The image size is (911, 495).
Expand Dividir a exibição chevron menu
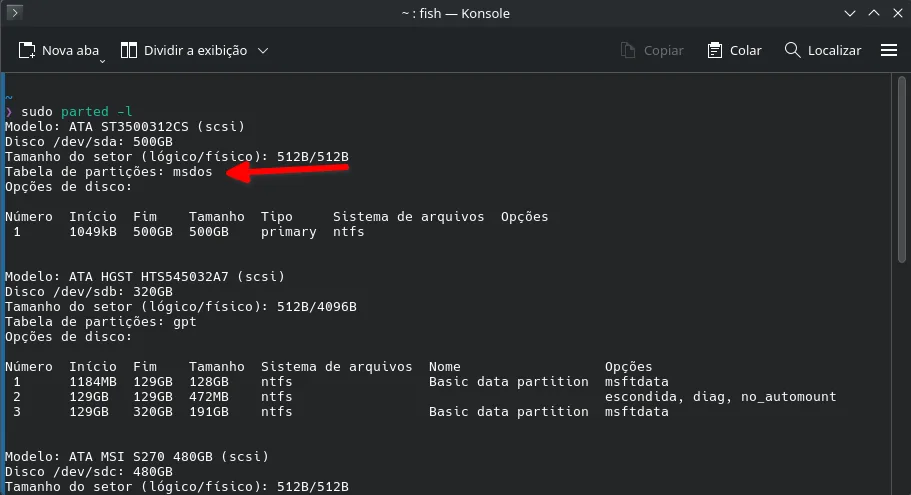pos(263,51)
